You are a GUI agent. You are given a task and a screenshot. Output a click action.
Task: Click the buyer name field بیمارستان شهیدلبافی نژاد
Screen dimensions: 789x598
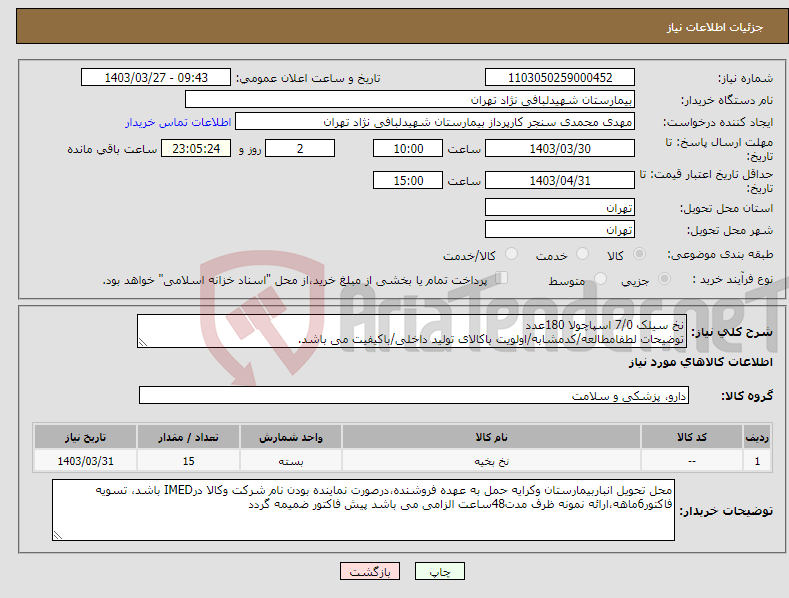tap(410, 100)
